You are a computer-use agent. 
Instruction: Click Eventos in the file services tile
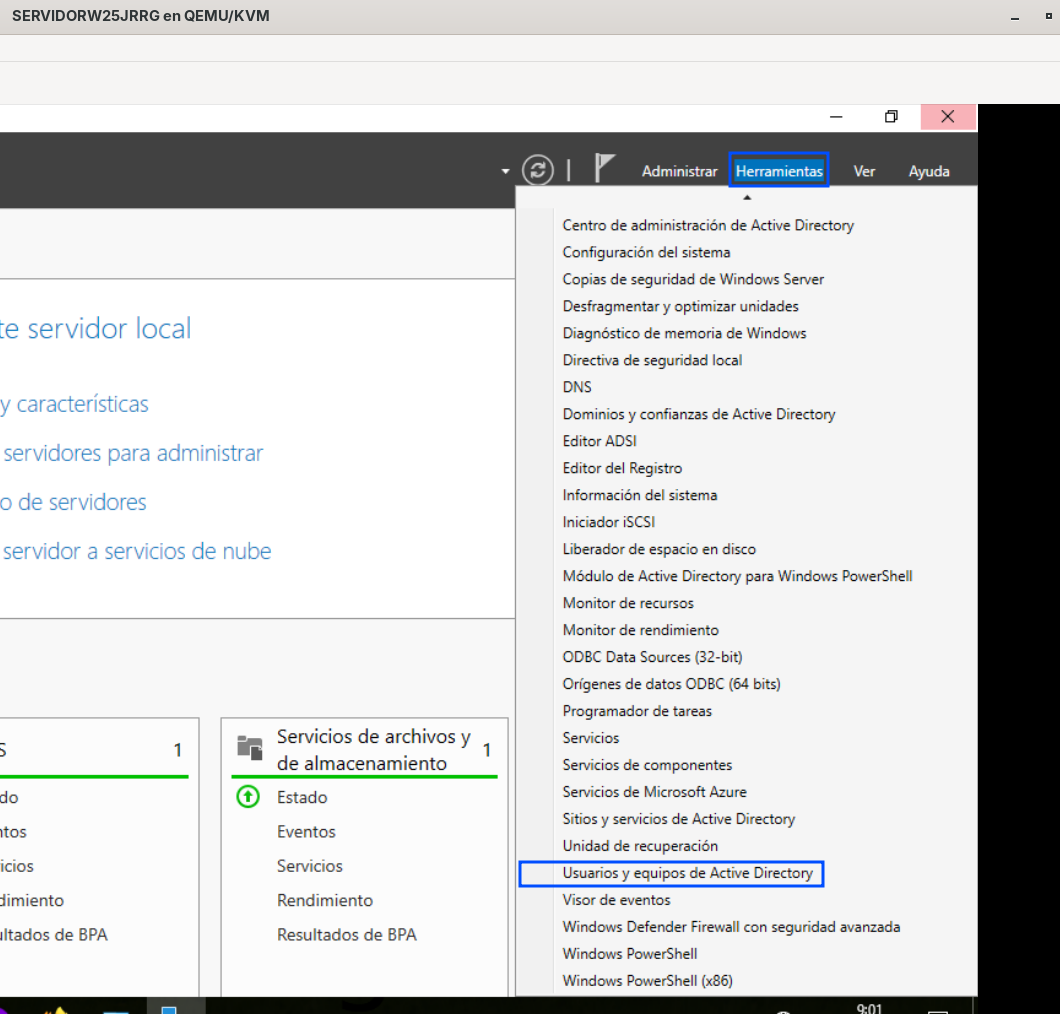pos(306,832)
